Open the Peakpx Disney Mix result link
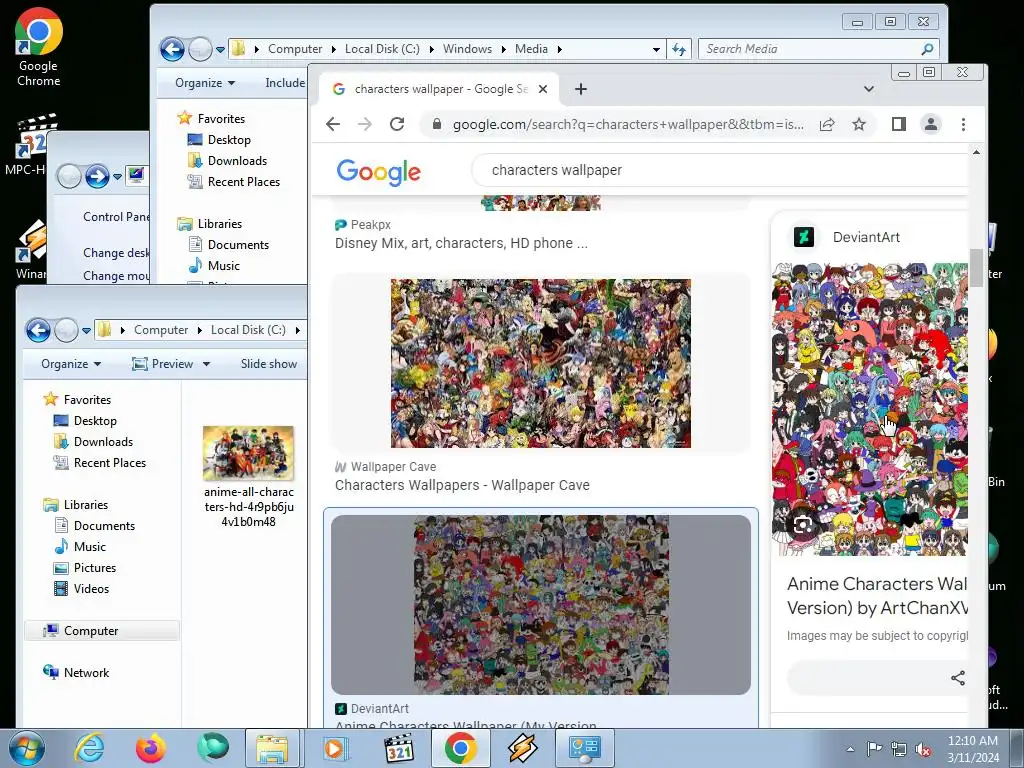The width and height of the screenshot is (1024, 768). click(461, 243)
